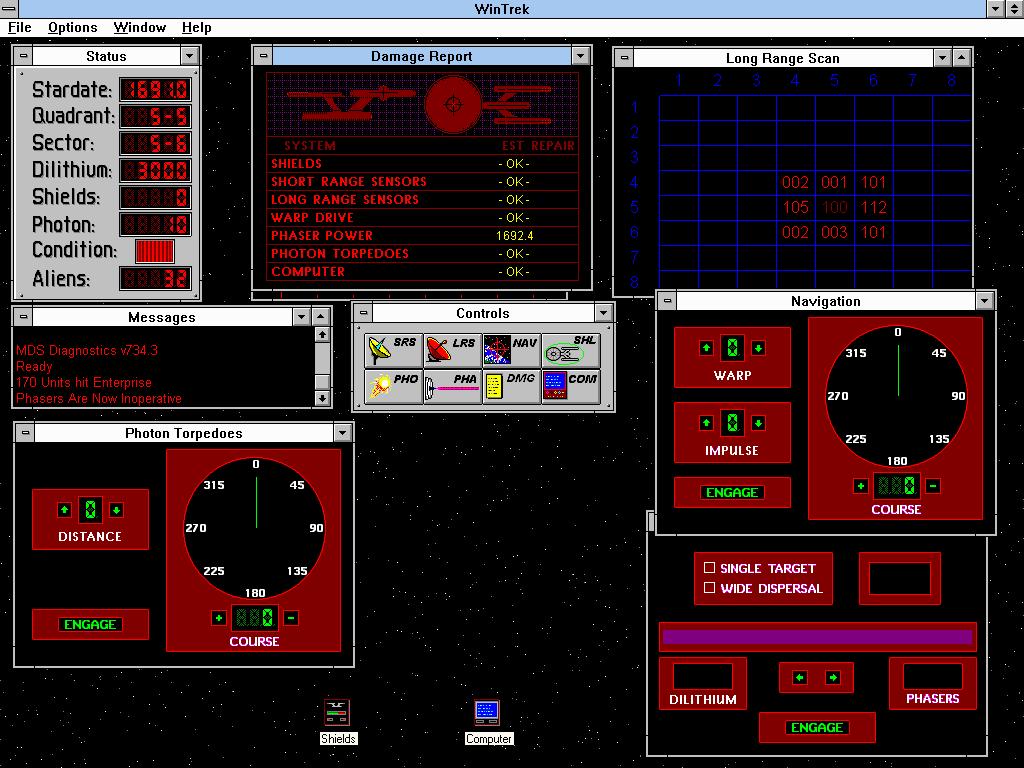Click the Enterprise ship diagram in Damage Report
This screenshot has width=1024, height=768.
point(422,103)
